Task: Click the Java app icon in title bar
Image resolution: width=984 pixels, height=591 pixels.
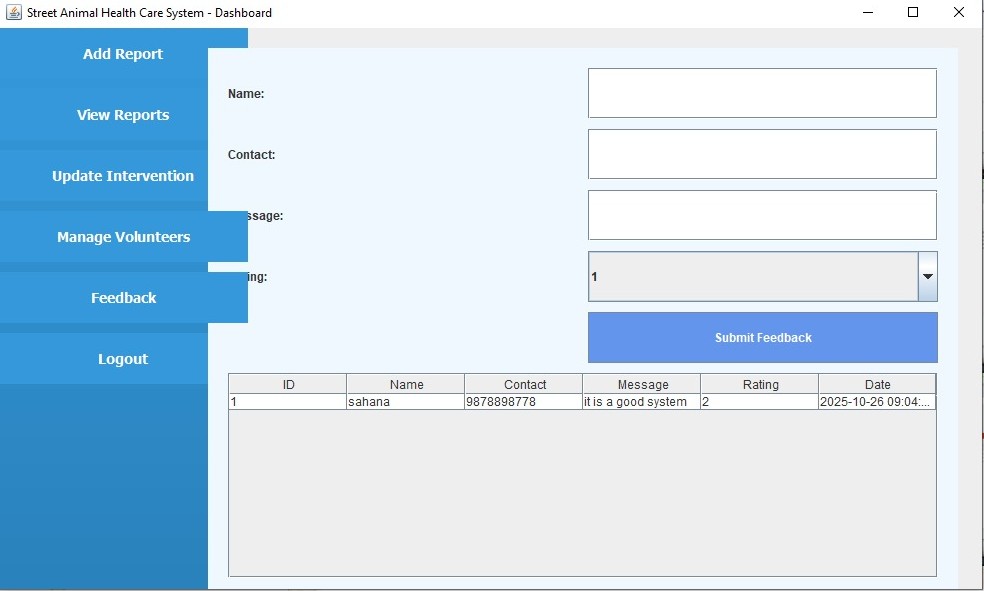Action: pos(12,12)
